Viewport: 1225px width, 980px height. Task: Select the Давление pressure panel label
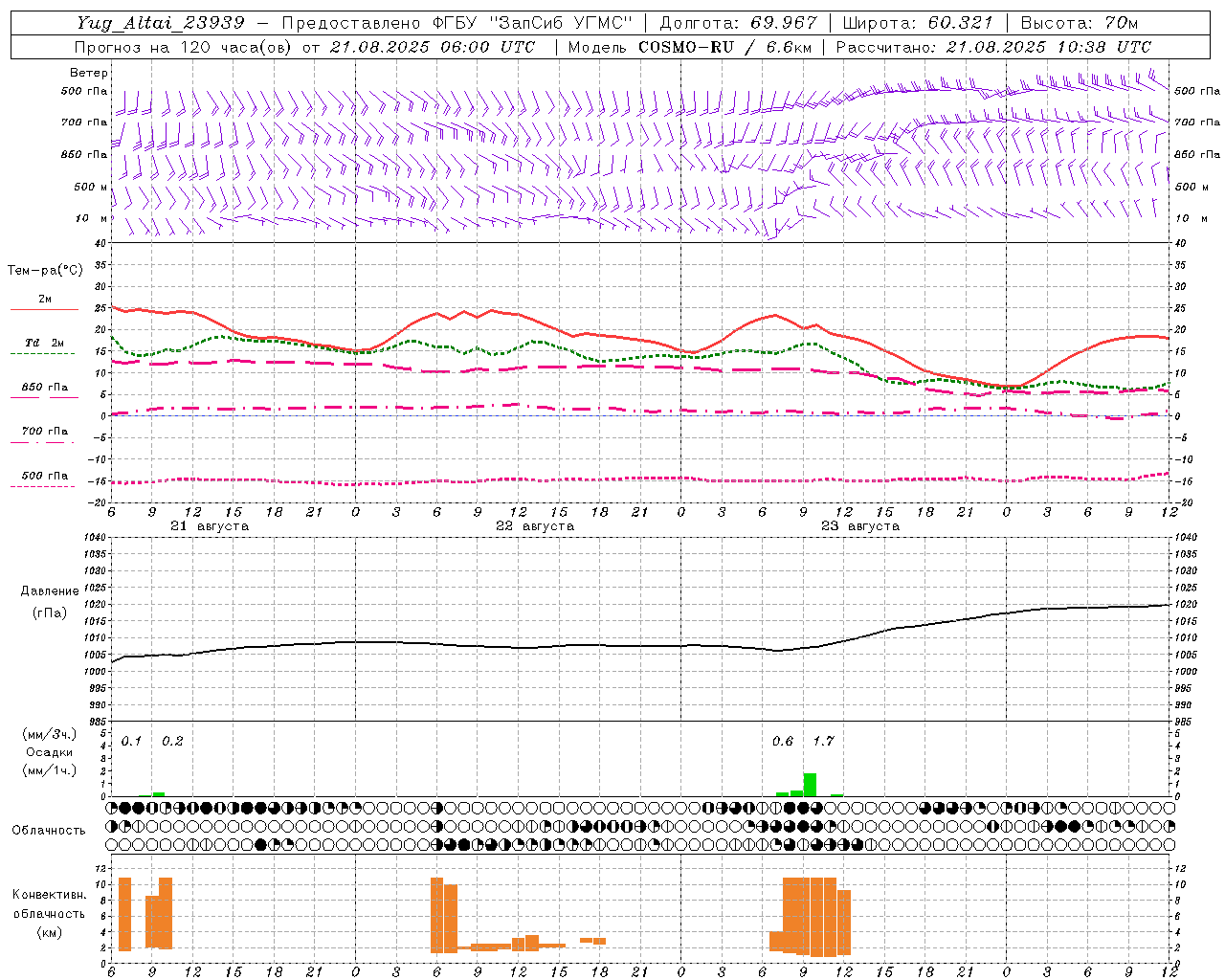[x=50, y=591]
